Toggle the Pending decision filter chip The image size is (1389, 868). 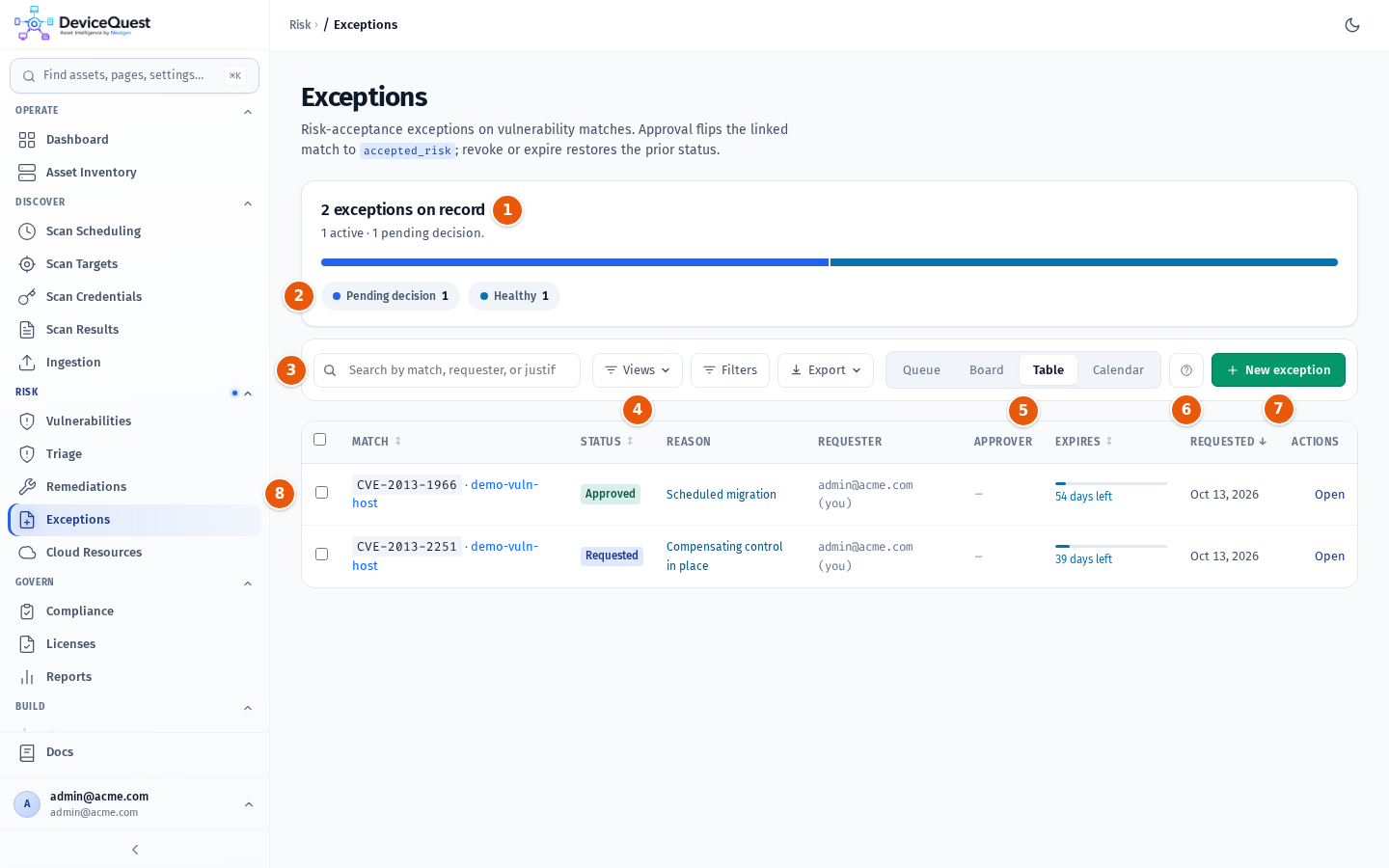(391, 296)
